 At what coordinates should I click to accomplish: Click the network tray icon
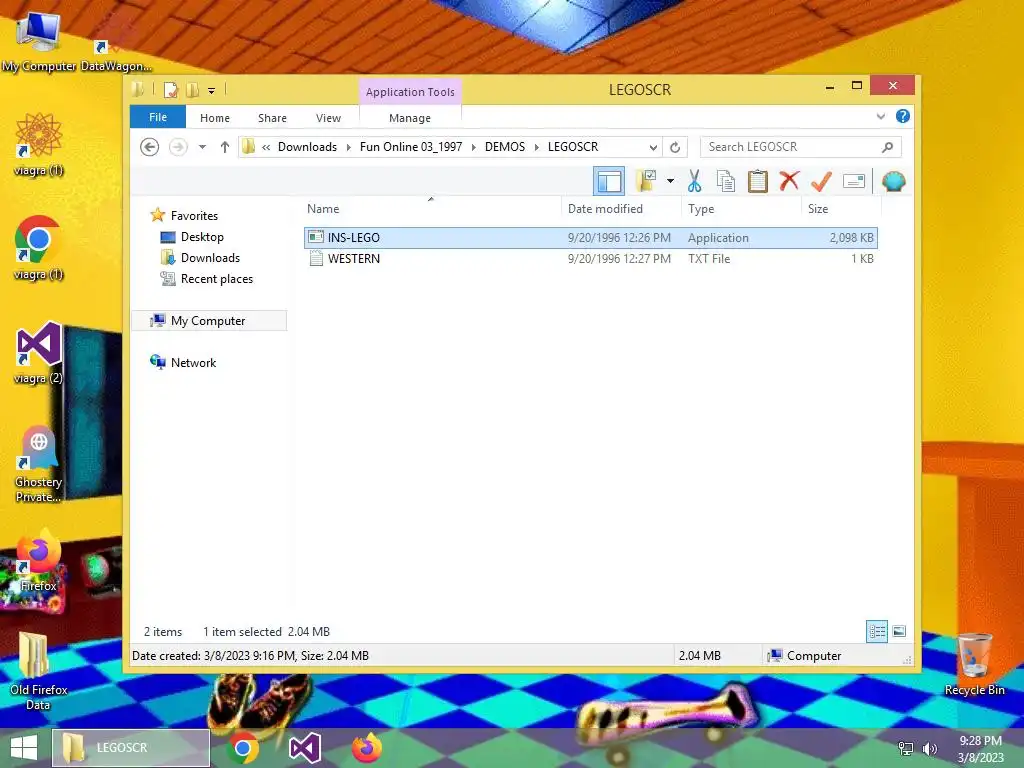click(906, 749)
